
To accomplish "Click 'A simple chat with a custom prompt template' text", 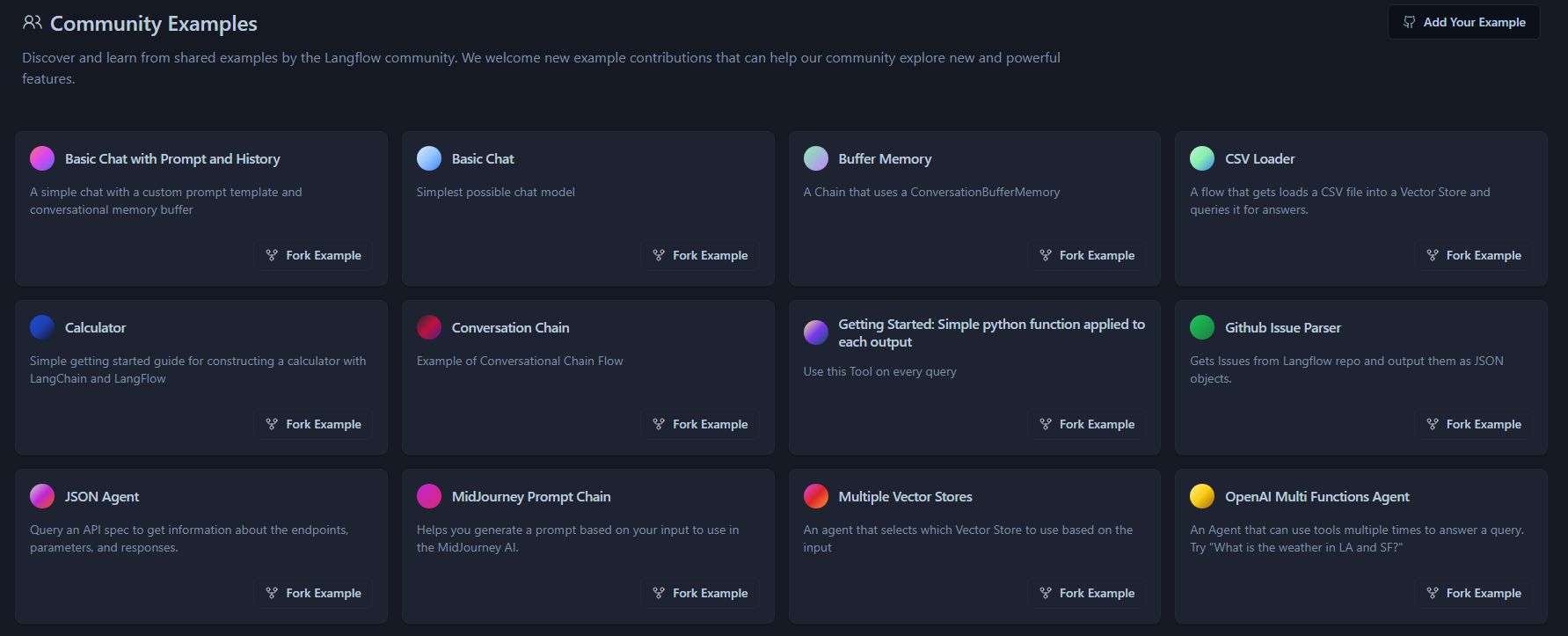I will 166,201.
